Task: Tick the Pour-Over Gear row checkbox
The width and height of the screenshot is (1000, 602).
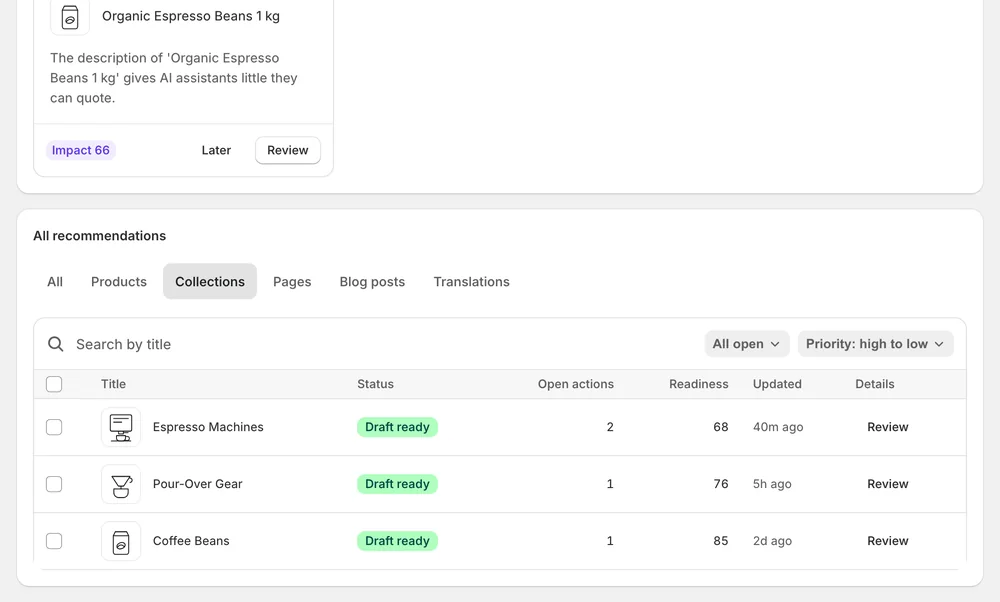Action: (54, 484)
